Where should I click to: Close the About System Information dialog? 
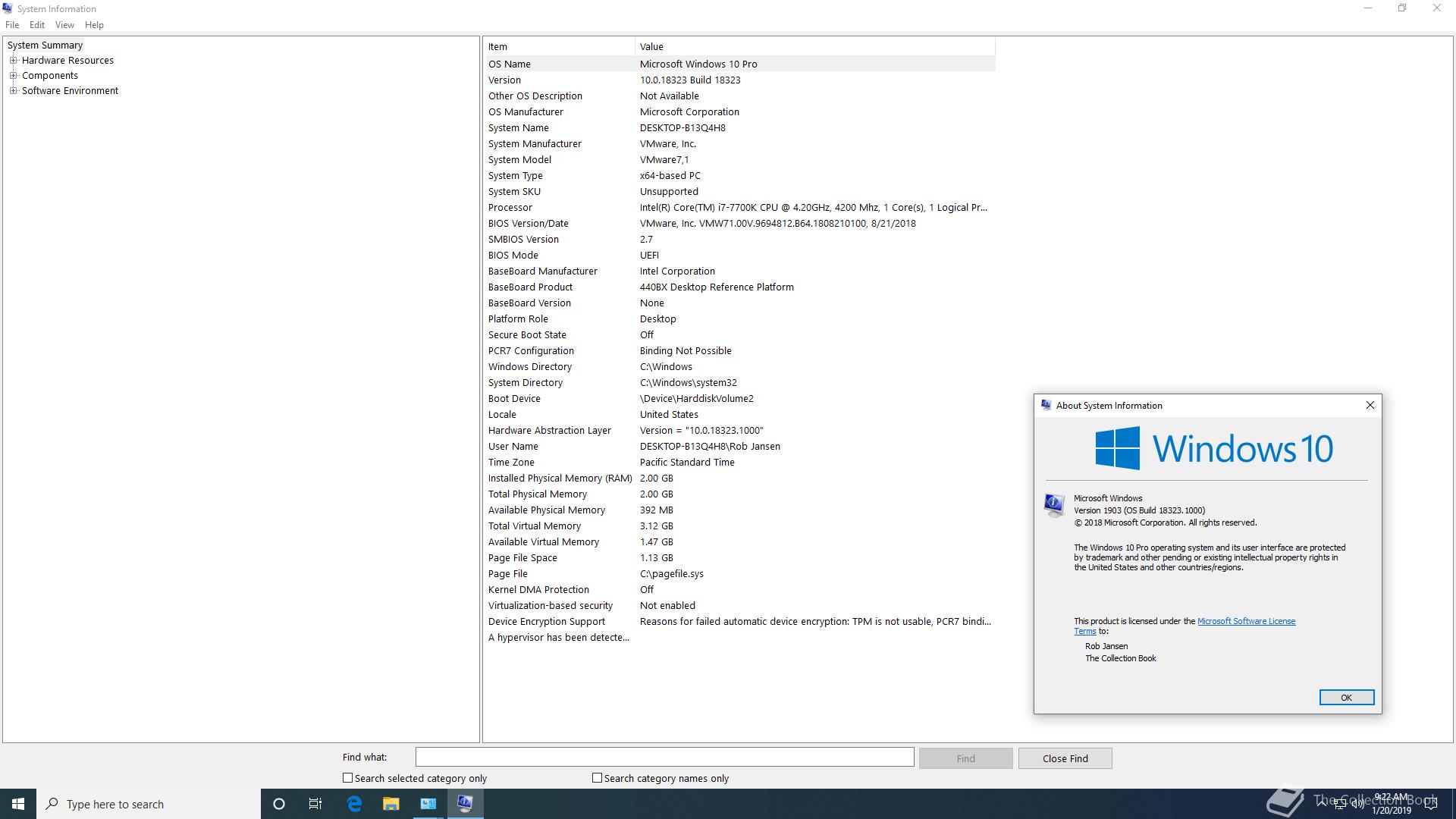(1370, 405)
